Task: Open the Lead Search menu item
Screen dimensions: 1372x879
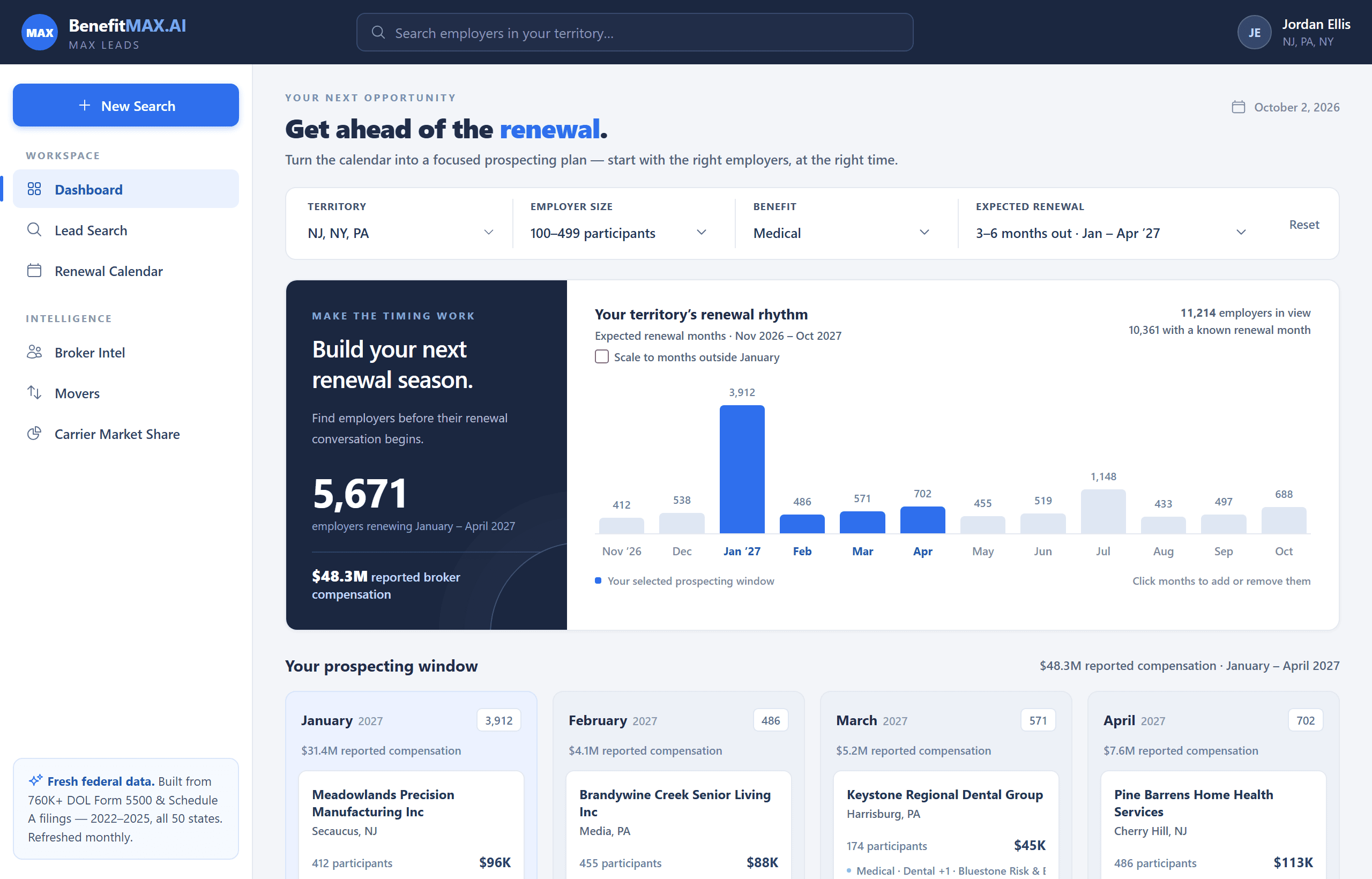Action: point(125,230)
